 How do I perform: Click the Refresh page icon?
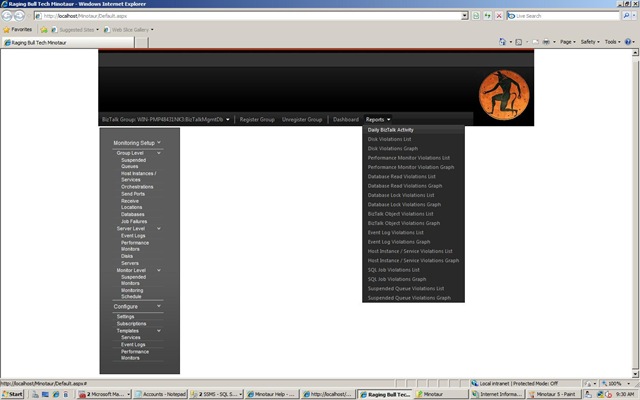click(487, 16)
